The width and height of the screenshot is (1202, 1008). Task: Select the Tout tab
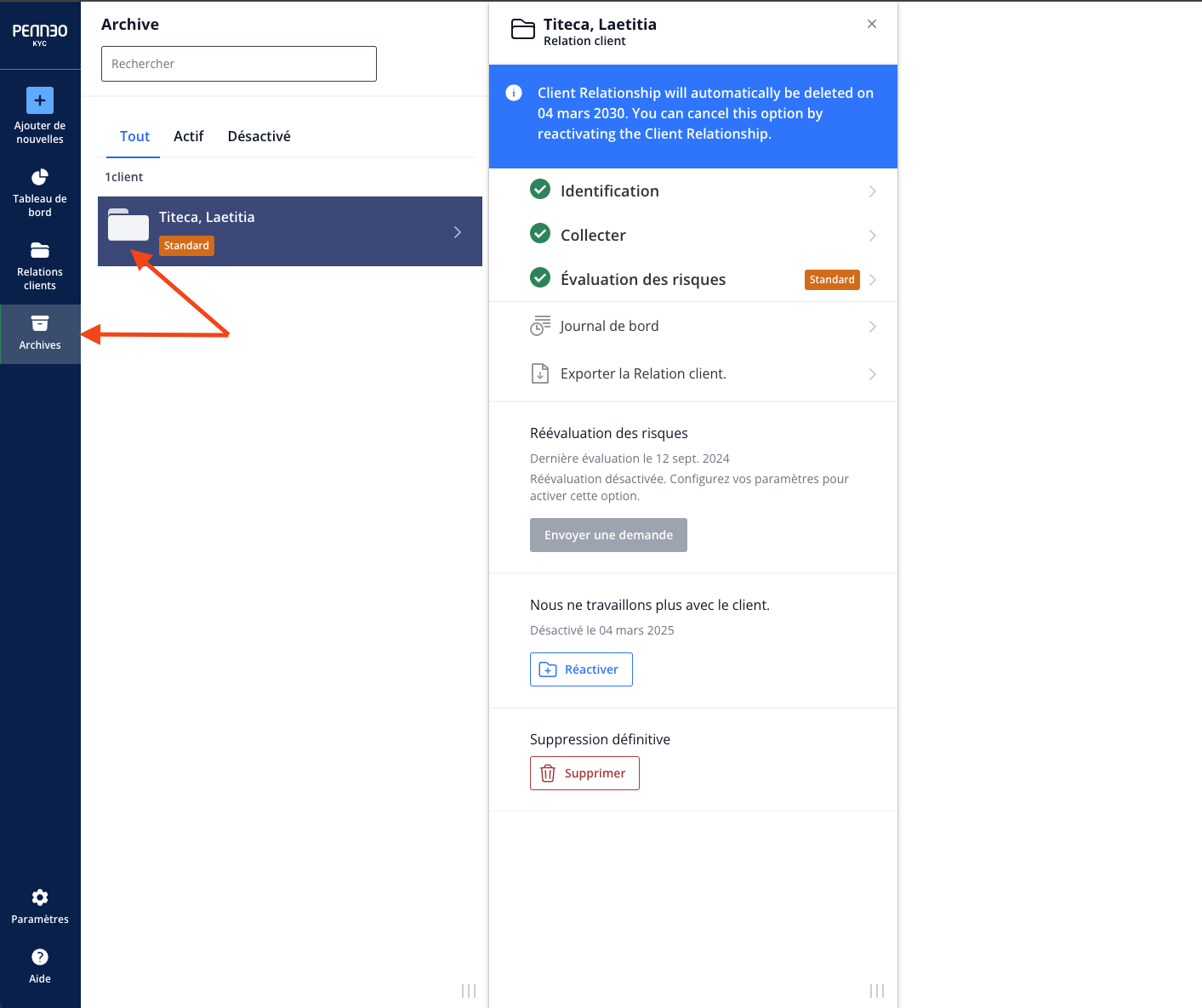click(x=134, y=136)
